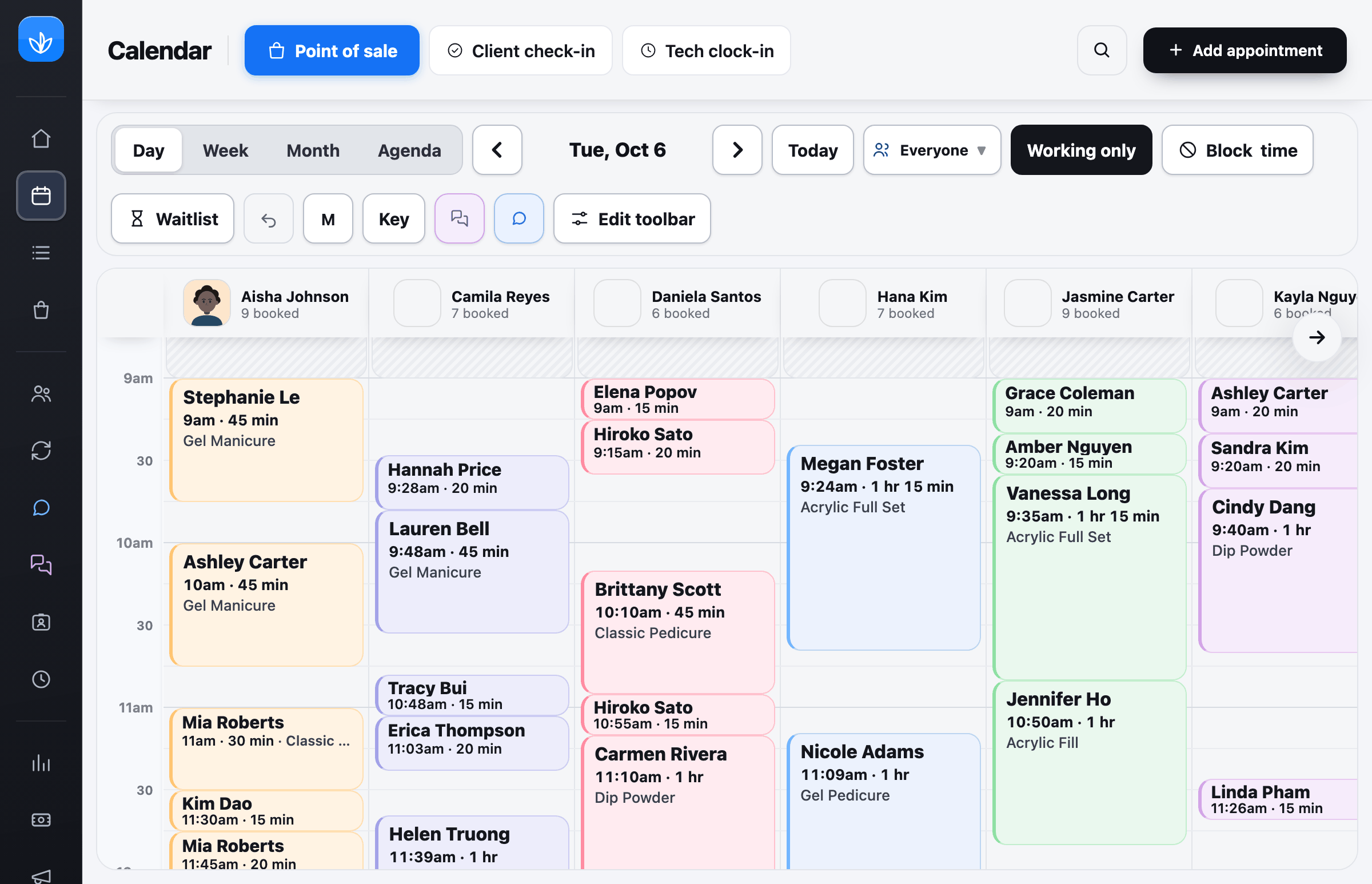Viewport: 1372px width, 884px height.
Task: Open Megan Foster's Acrylic Full Set
Action: point(884,548)
